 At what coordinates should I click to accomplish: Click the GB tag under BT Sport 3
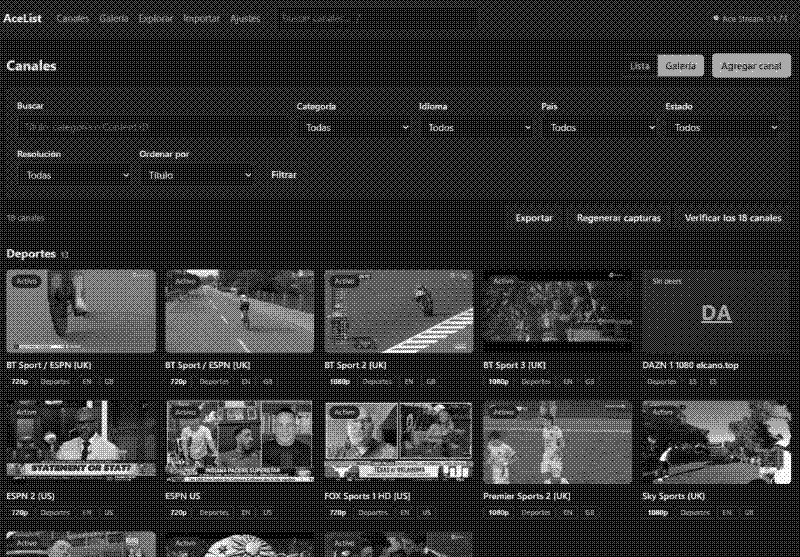(x=590, y=382)
